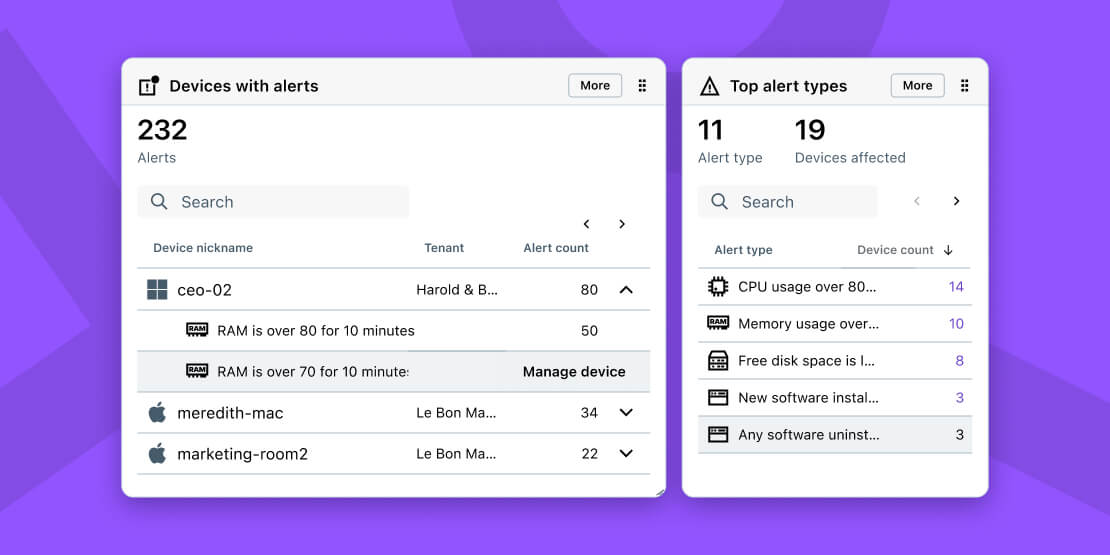Click the RAM icon for over 80 alert
1110x555 pixels.
point(197,330)
